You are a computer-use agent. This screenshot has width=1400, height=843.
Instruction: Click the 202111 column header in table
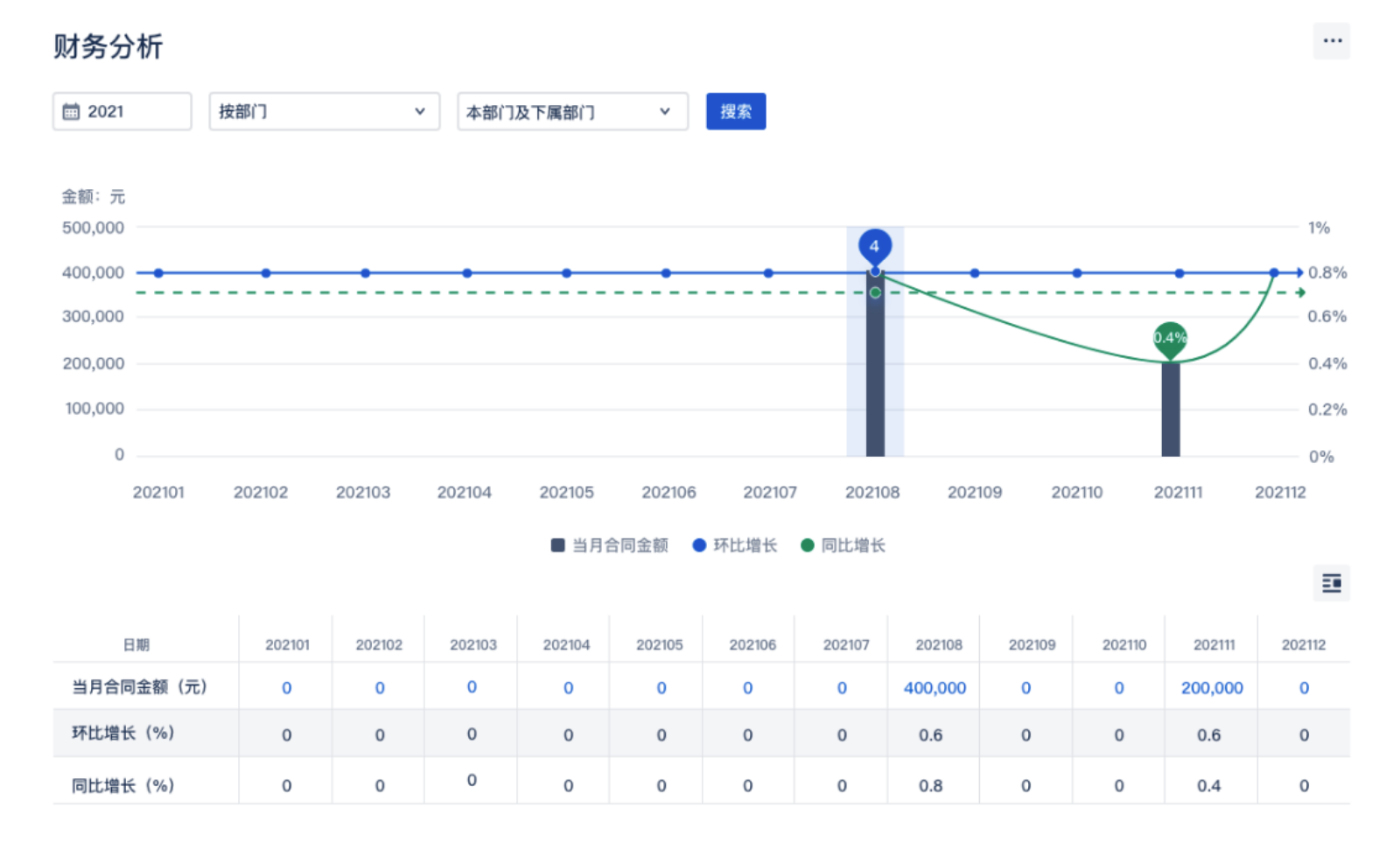pos(1214,645)
